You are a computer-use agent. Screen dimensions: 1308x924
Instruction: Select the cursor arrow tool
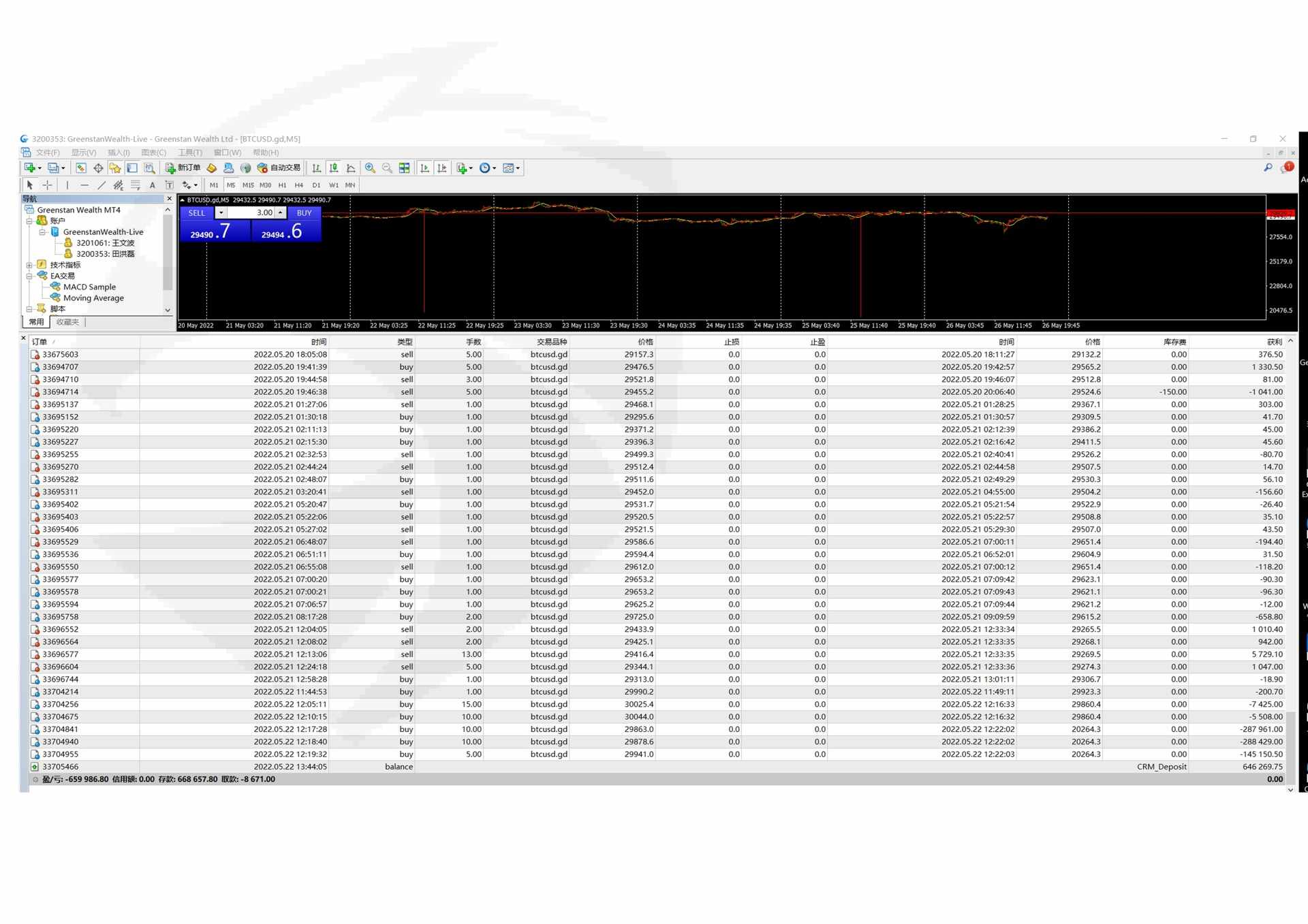[x=29, y=185]
